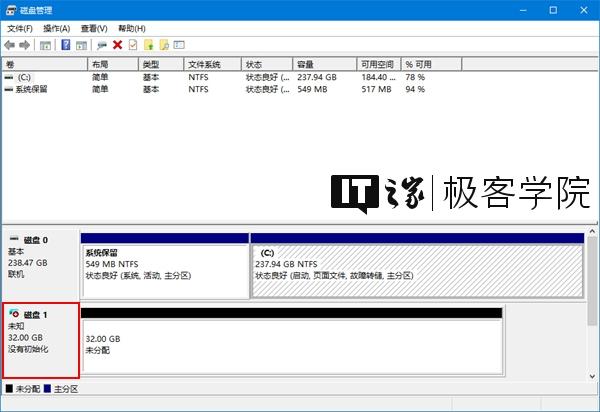Click the 磁盘 0 disk icon

tap(14, 239)
